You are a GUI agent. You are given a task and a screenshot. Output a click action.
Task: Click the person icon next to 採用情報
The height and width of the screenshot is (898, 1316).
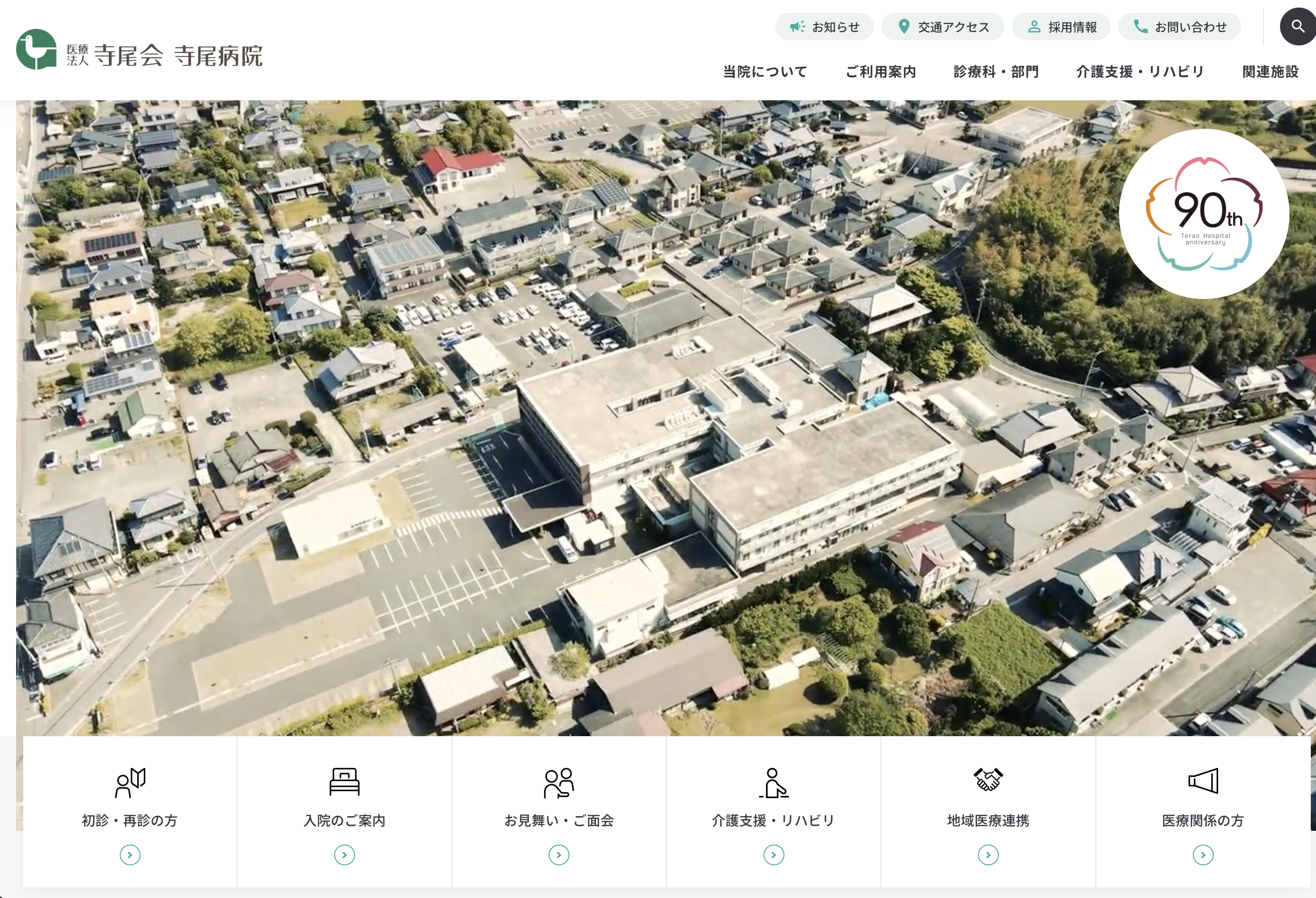pyautogui.click(x=1034, y=26)
